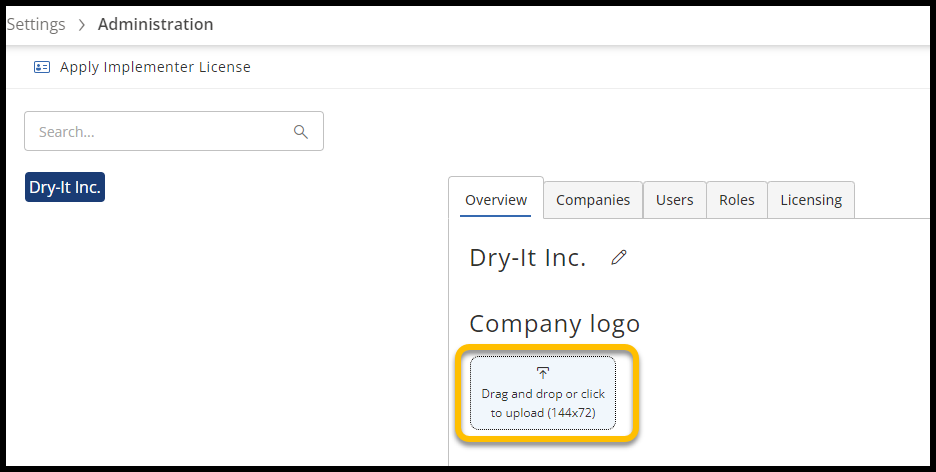
Task: Click the breadcrumb chevron after Settings
Action: [82, 25]
